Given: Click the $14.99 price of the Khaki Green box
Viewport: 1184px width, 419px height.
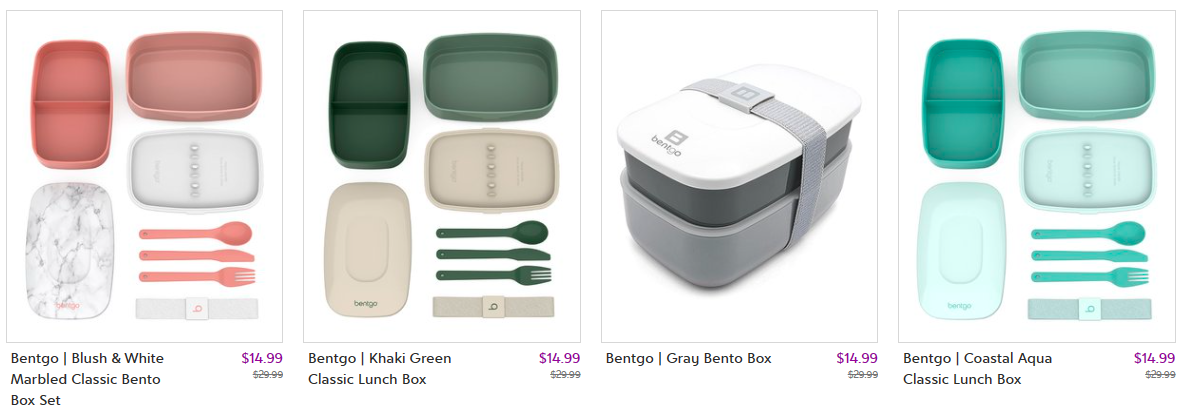Looking at the screenshot, I should pos(560,359).
